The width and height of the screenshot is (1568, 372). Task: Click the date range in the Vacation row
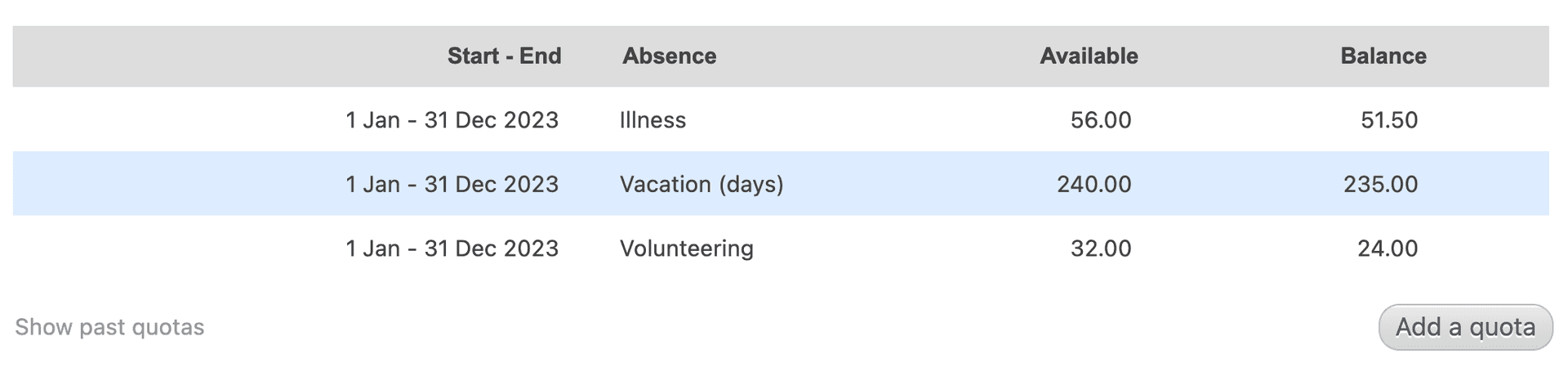tap(452, 184)
